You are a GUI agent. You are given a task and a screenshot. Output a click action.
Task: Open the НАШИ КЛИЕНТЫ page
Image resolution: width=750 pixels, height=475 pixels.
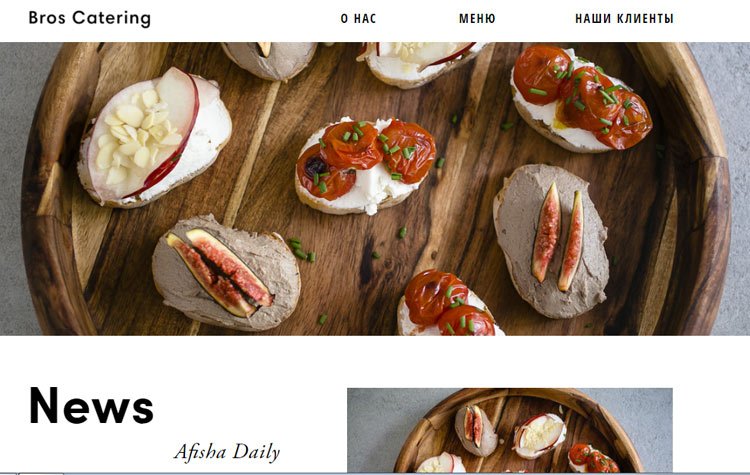[624, 19]
